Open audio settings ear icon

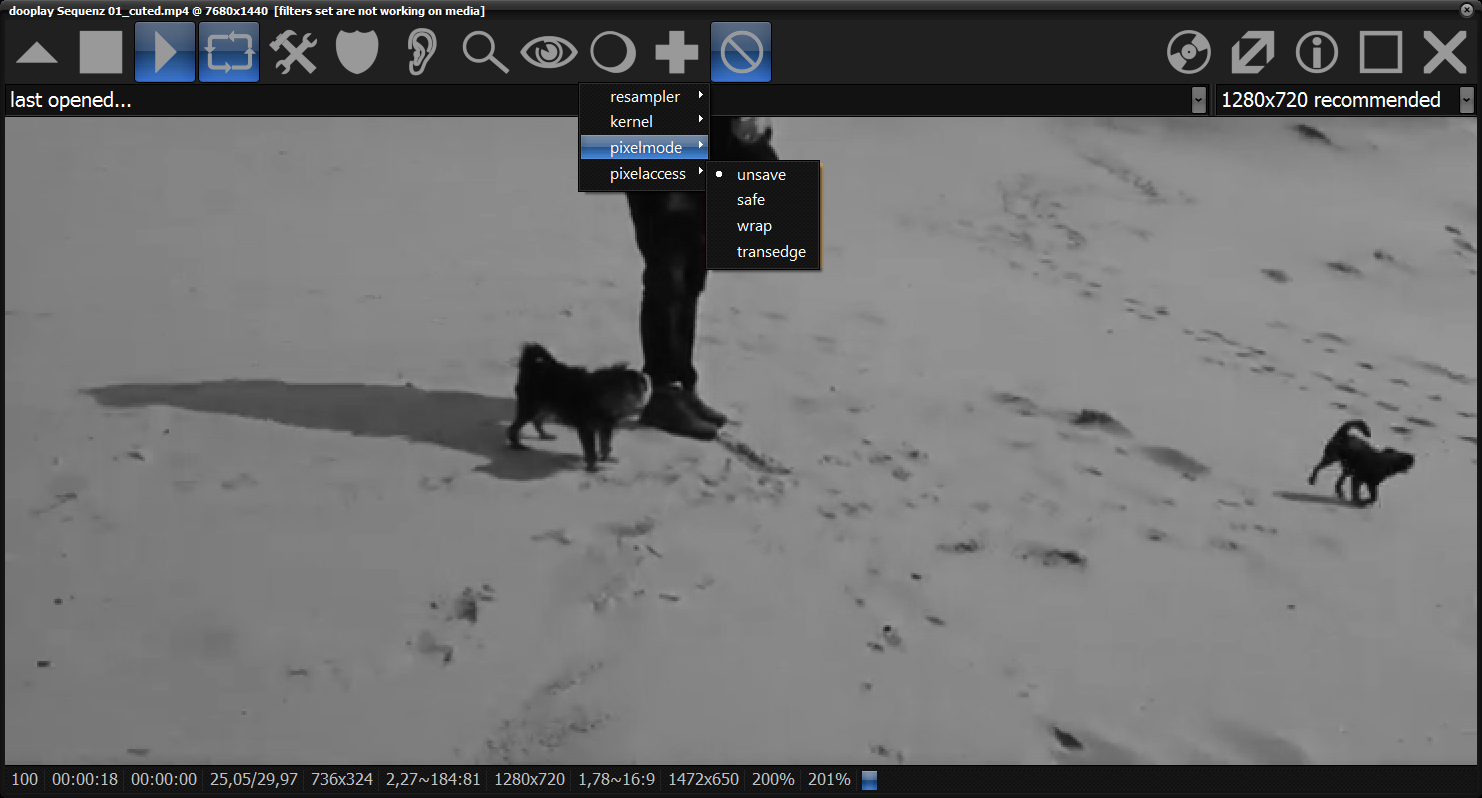click(x=421, y=53)
